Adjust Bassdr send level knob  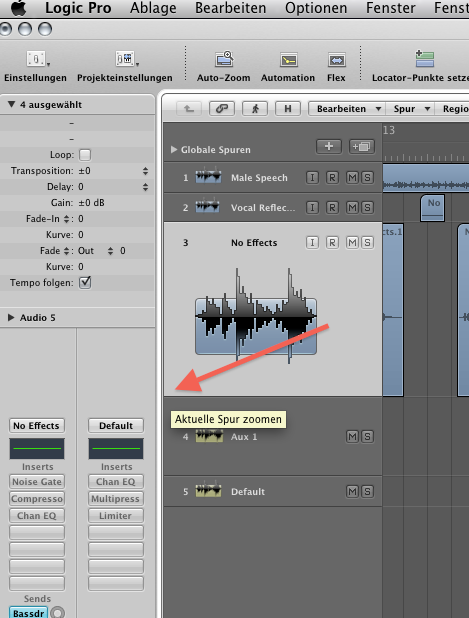pos(58,612)
